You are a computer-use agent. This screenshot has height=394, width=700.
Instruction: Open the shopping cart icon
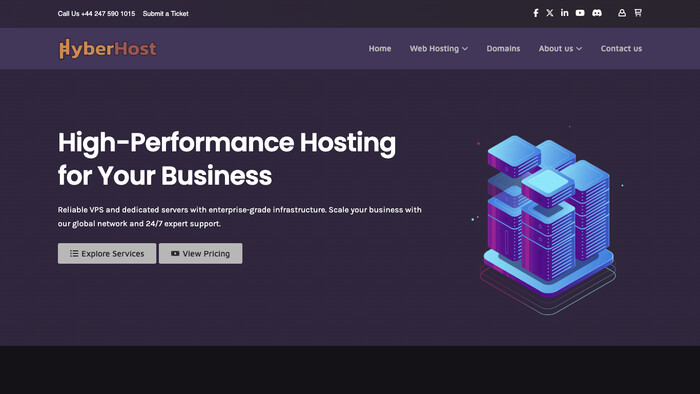(x=638, y=13)
